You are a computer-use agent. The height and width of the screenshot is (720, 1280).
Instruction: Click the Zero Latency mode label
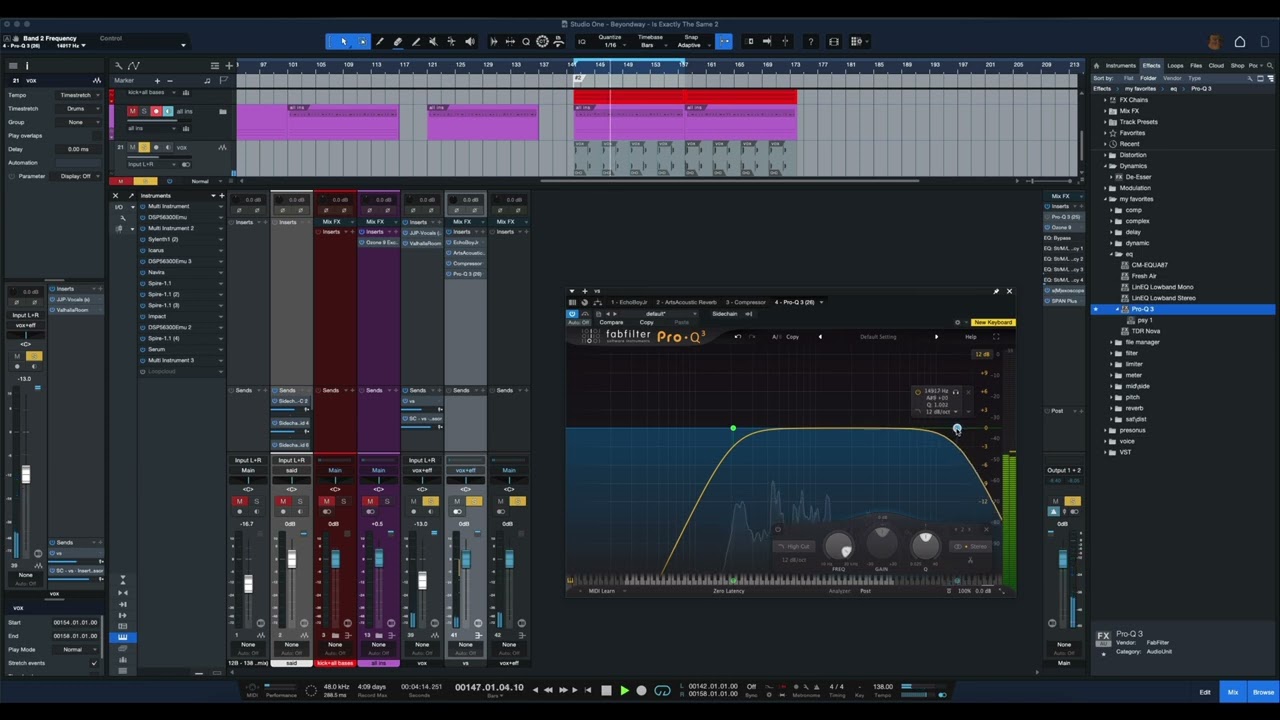pos(729,591)
